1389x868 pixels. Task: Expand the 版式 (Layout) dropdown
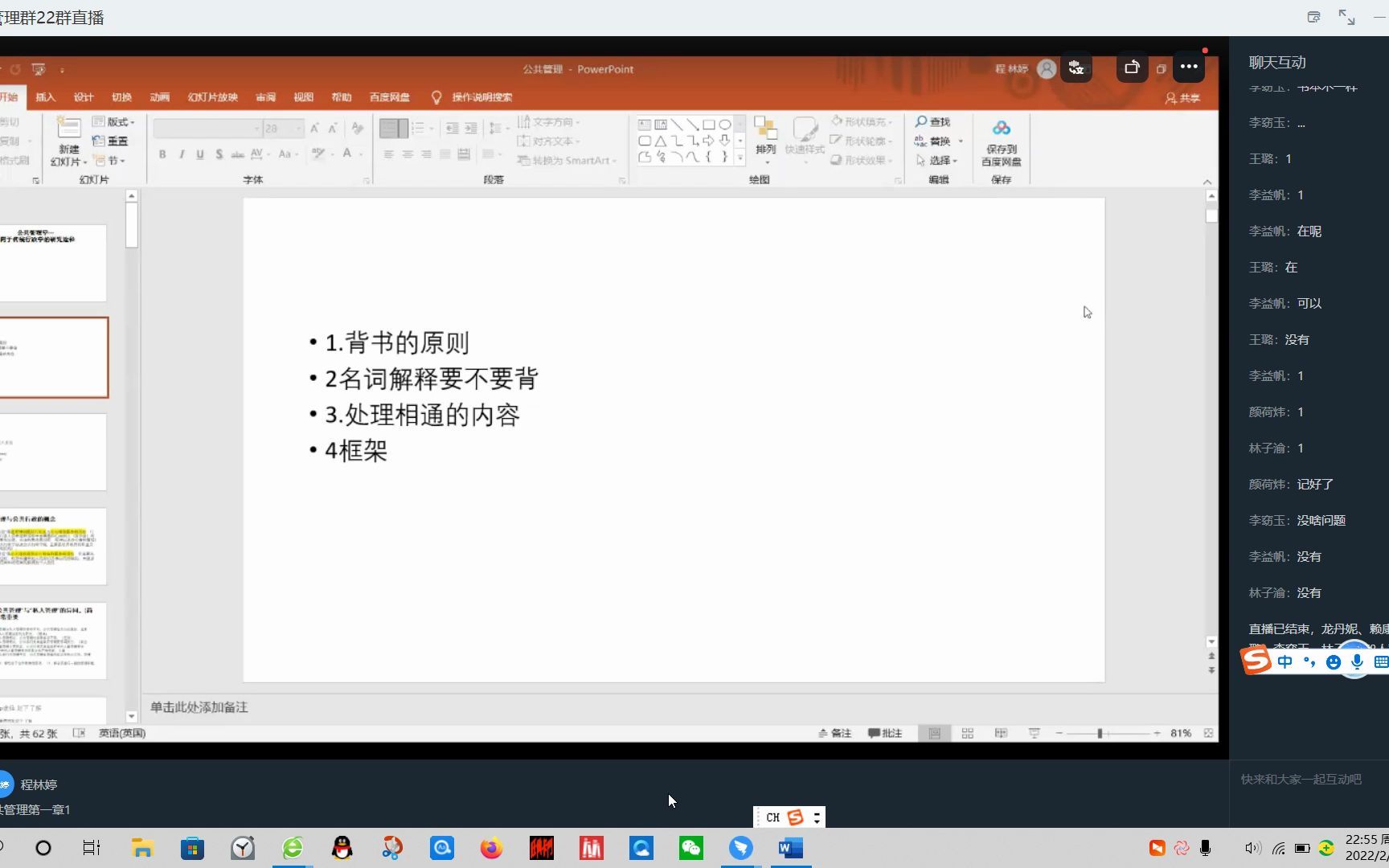pyautogui.click(x=113, y=122)
